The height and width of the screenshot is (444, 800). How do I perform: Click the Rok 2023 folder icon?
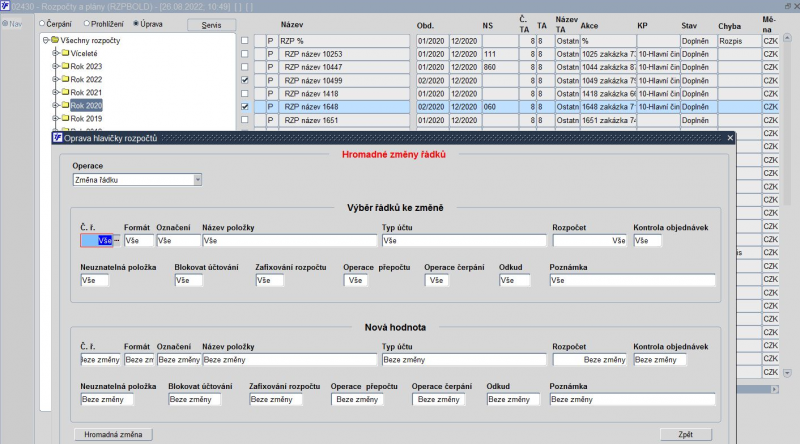[65, 66]
